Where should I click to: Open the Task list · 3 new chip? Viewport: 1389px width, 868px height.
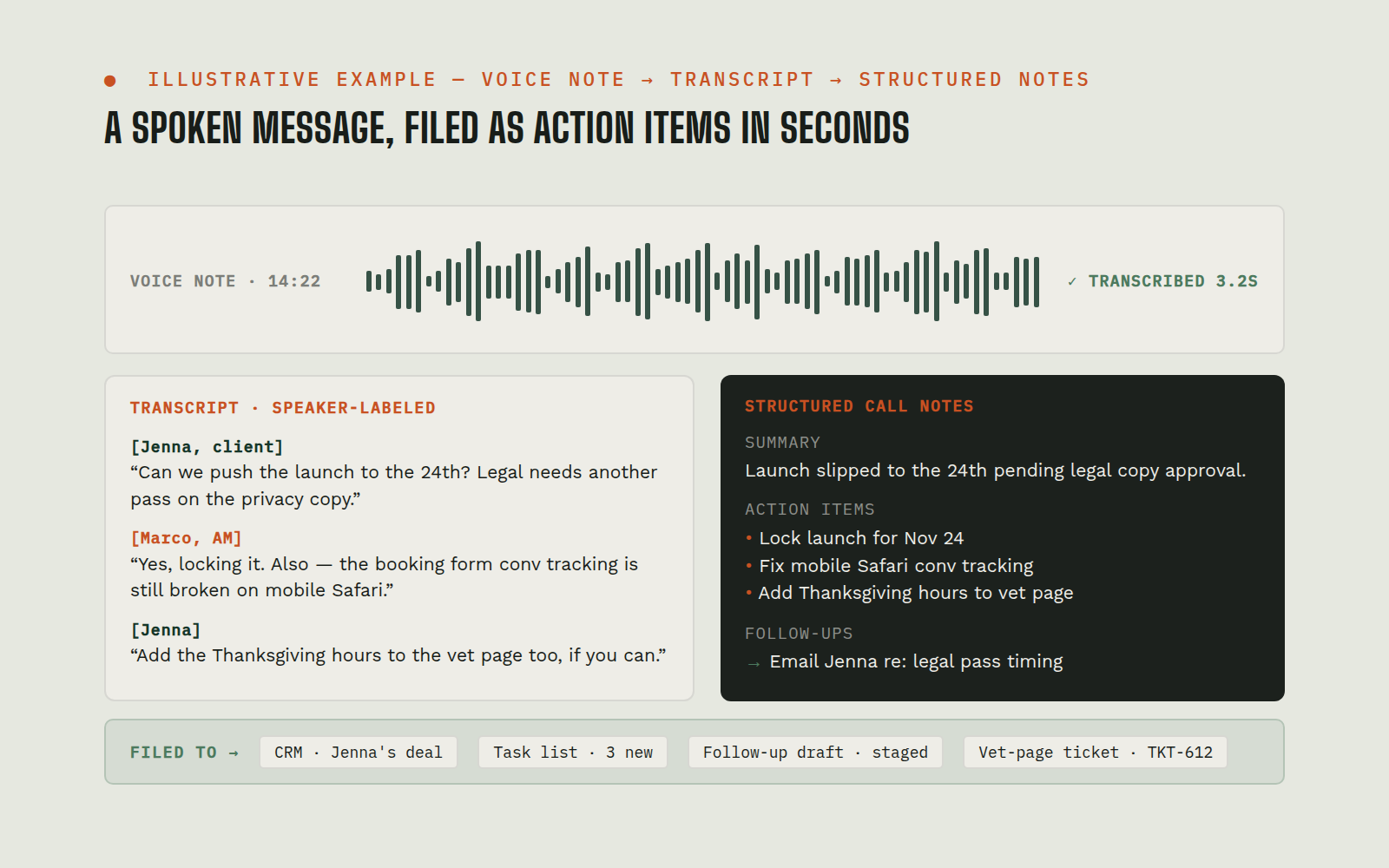[573, 753]
